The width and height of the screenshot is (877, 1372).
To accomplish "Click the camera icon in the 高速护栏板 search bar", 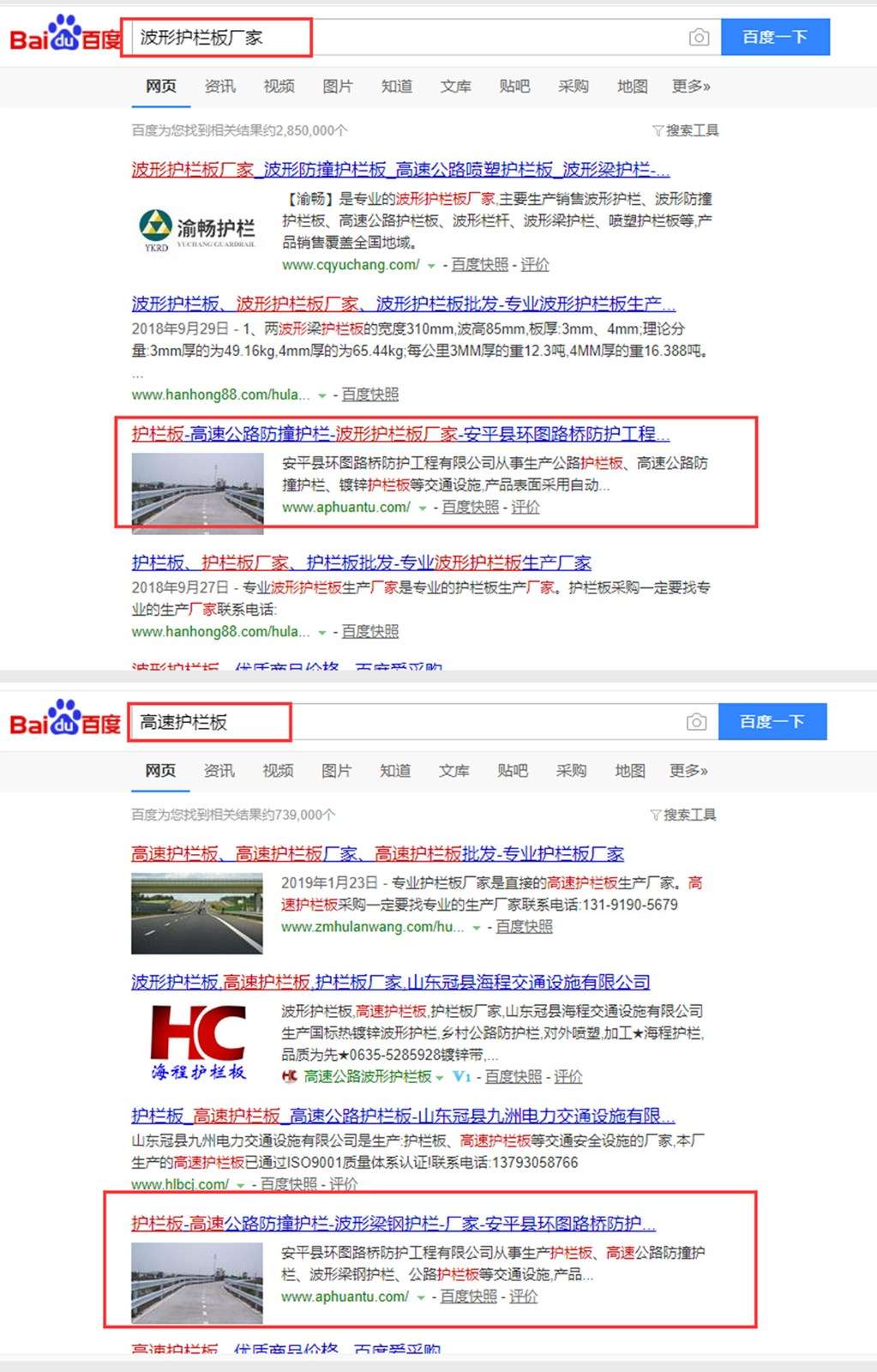I will 696,722.
